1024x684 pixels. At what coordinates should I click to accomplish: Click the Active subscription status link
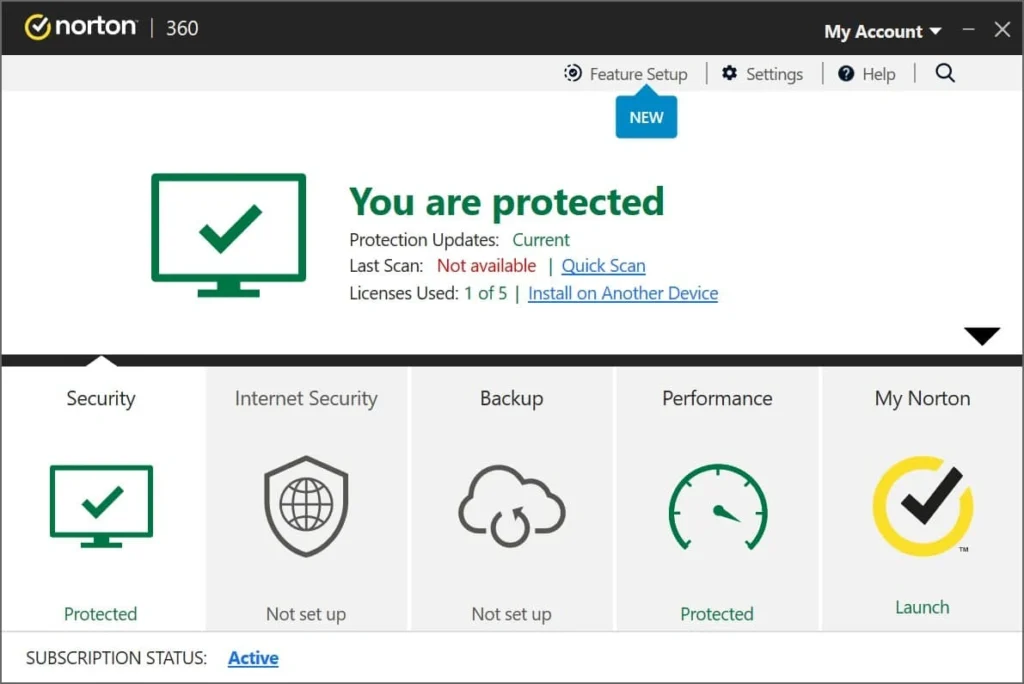coord(253,658)
